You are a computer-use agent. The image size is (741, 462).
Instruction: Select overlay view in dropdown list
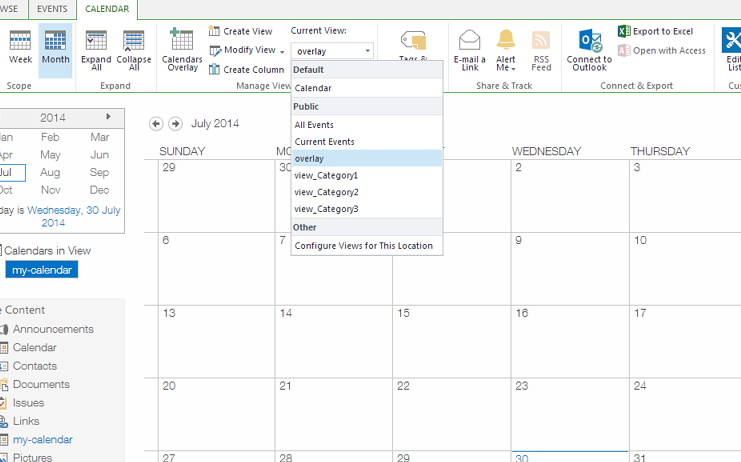[367, 158]
